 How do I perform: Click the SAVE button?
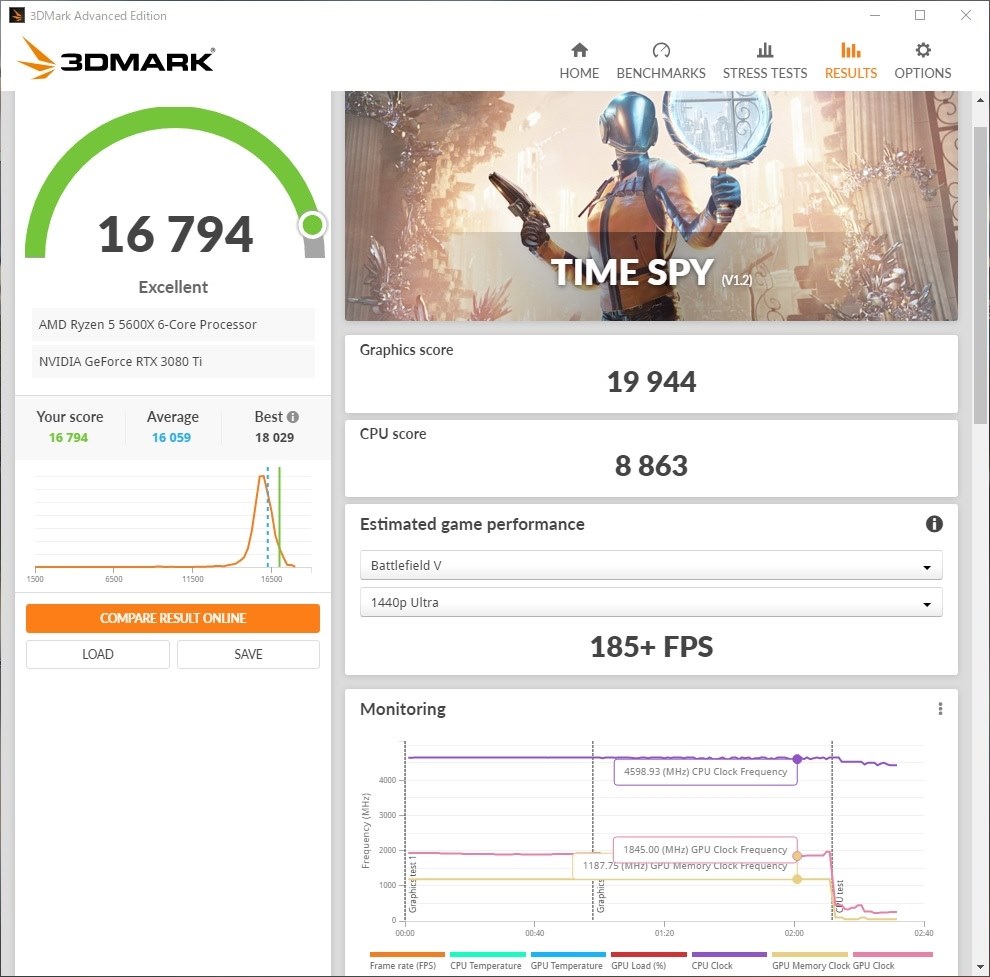point(248,654)
